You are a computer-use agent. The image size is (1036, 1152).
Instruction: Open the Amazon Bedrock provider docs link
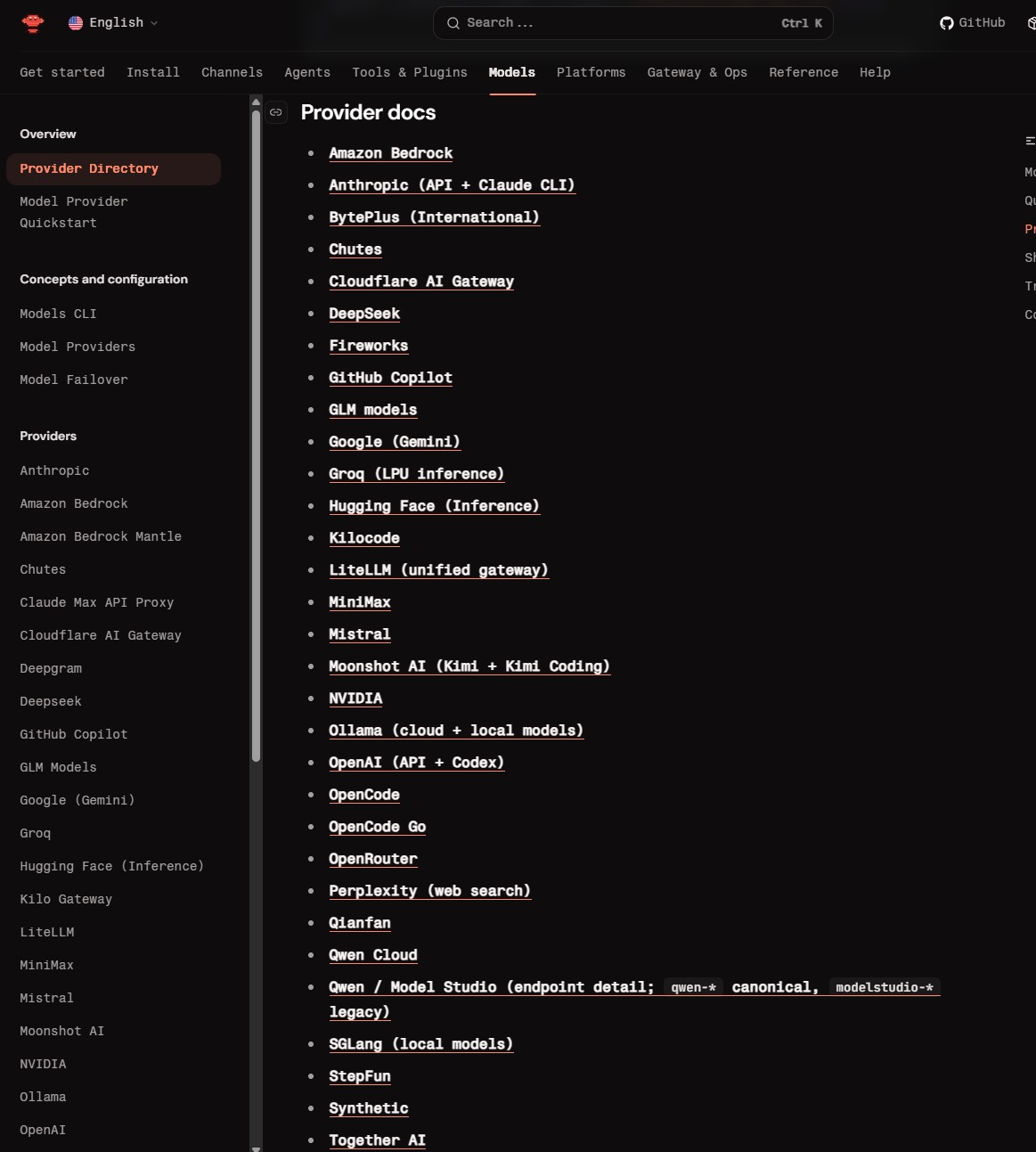tap(390, 153)
